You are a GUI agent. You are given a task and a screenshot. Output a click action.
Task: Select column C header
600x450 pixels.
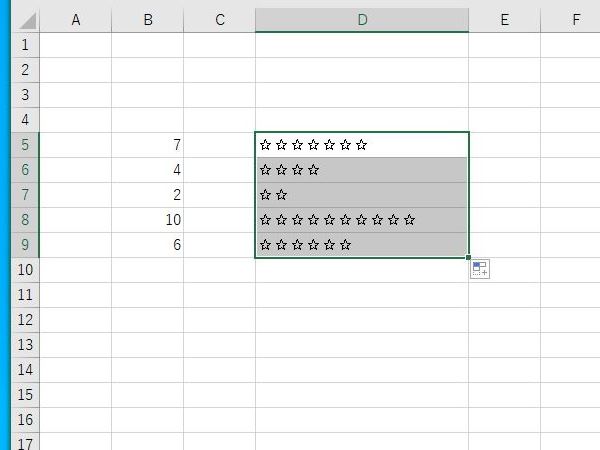coord(219,20)
